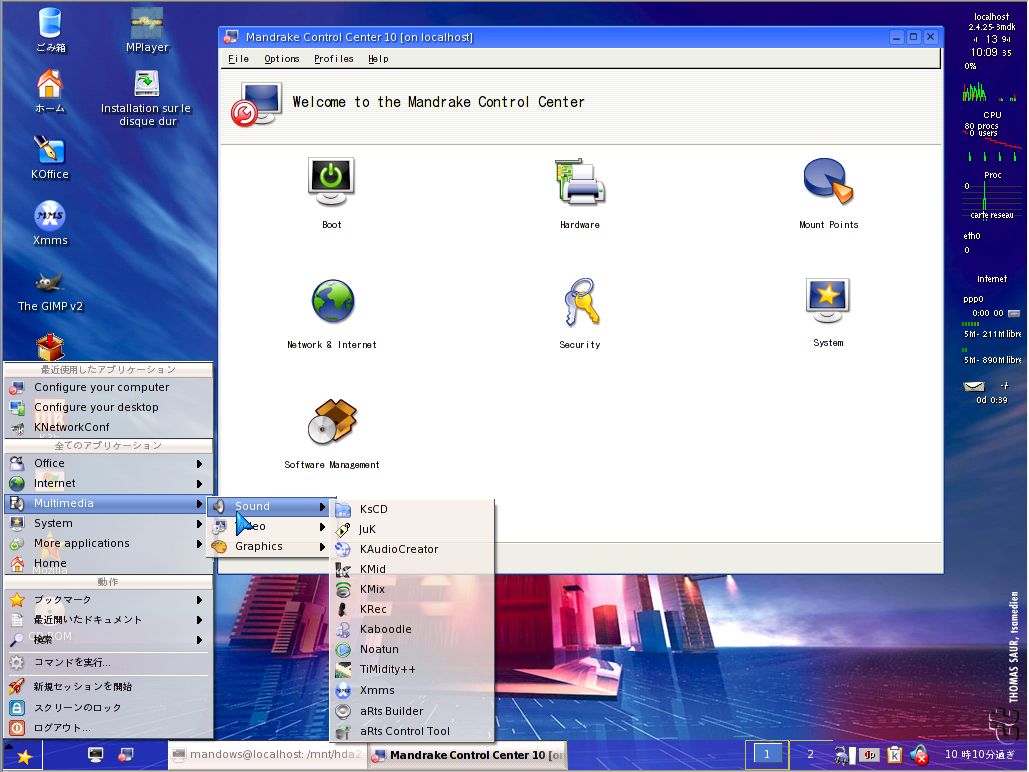Viewport: 1029px width, 772px height.
Task: Launch KRec from the Sound menu
Action: tap(412, 609)
